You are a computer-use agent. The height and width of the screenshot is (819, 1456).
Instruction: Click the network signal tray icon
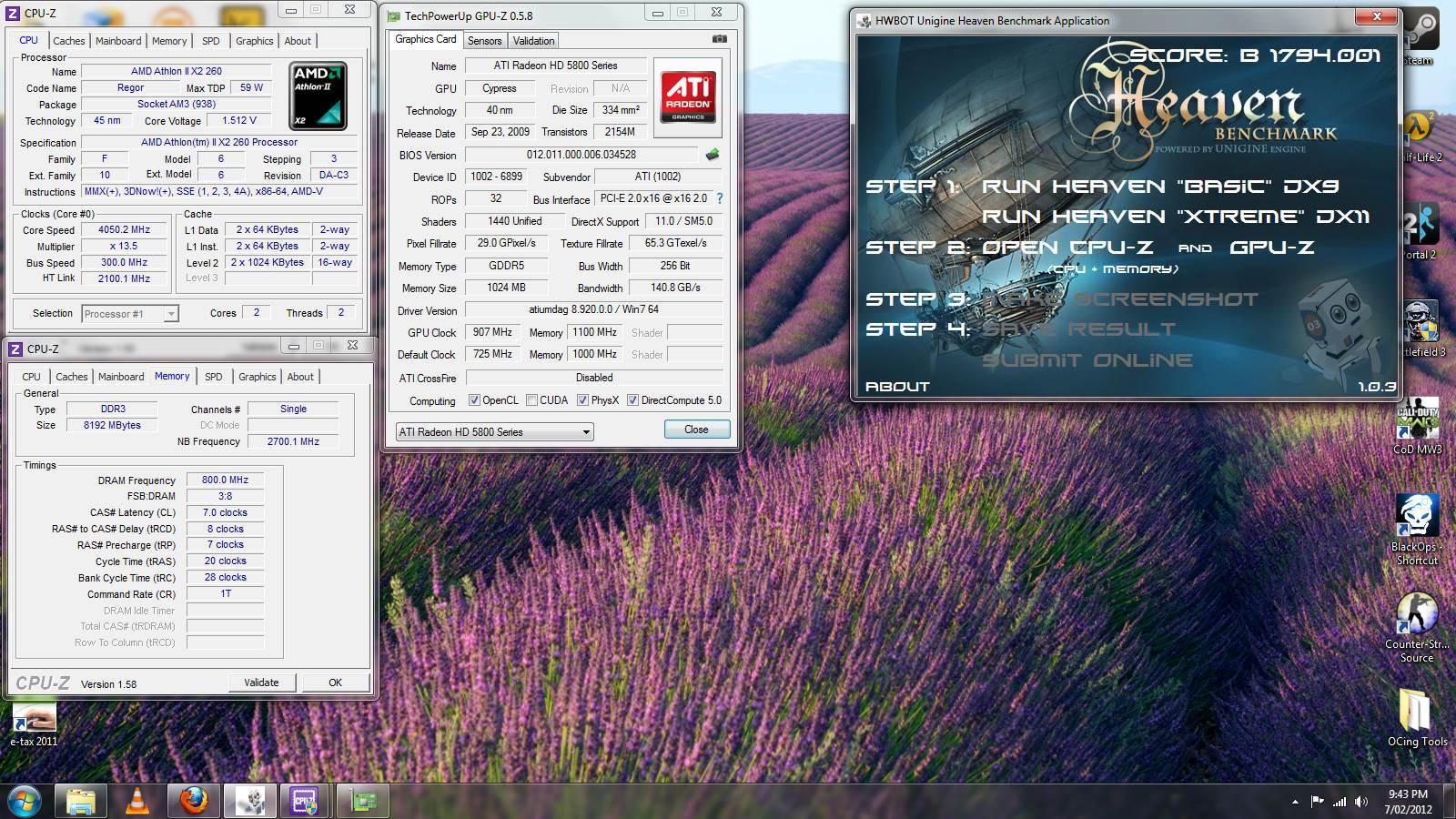tap(1339, 802)
